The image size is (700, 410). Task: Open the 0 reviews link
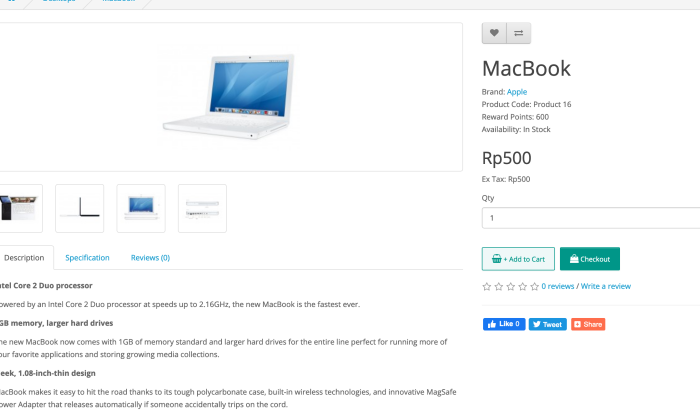click(558, 286)
